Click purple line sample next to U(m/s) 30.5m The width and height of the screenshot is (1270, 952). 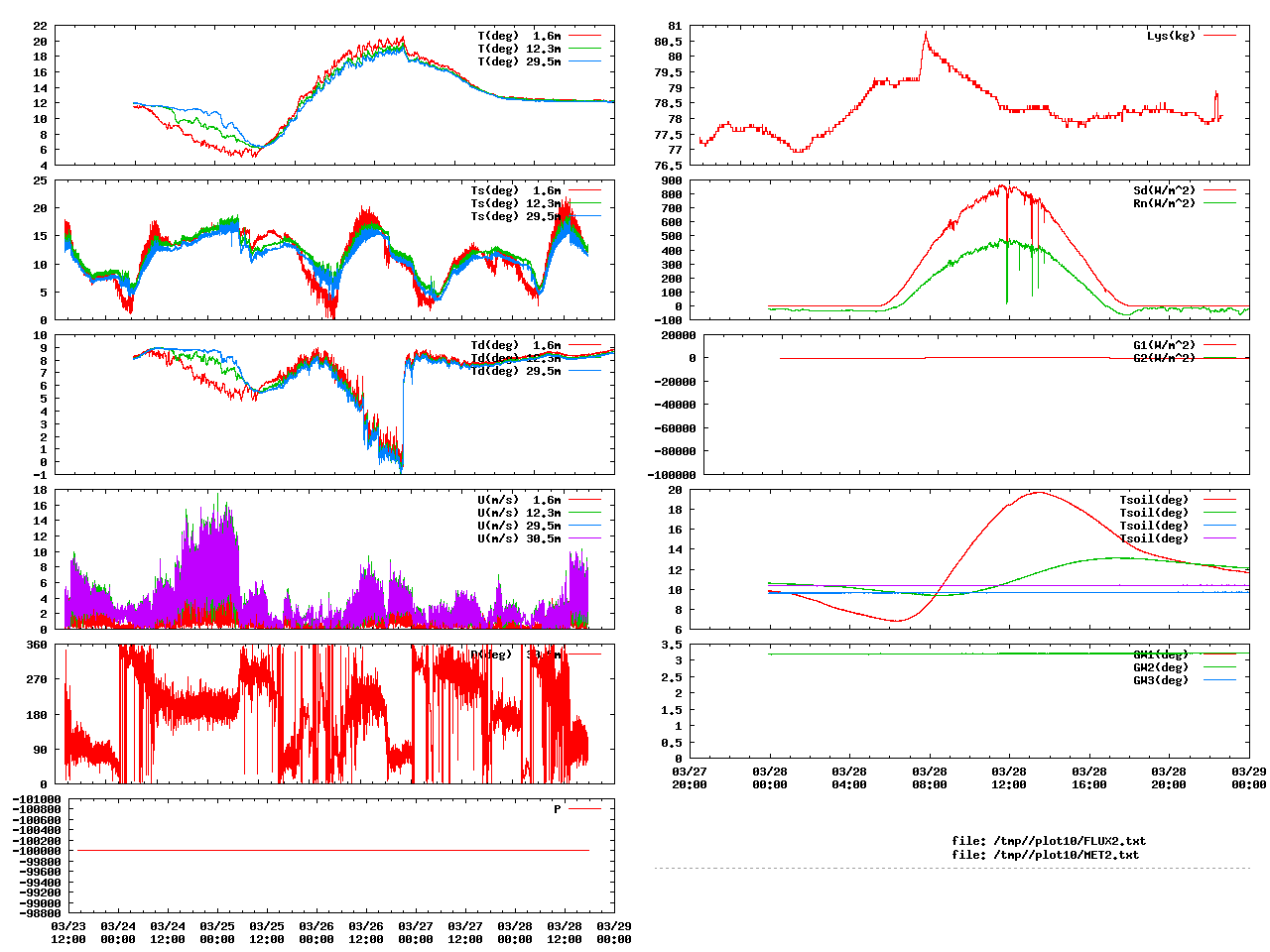pyautogui.click(x=585, y=538)
